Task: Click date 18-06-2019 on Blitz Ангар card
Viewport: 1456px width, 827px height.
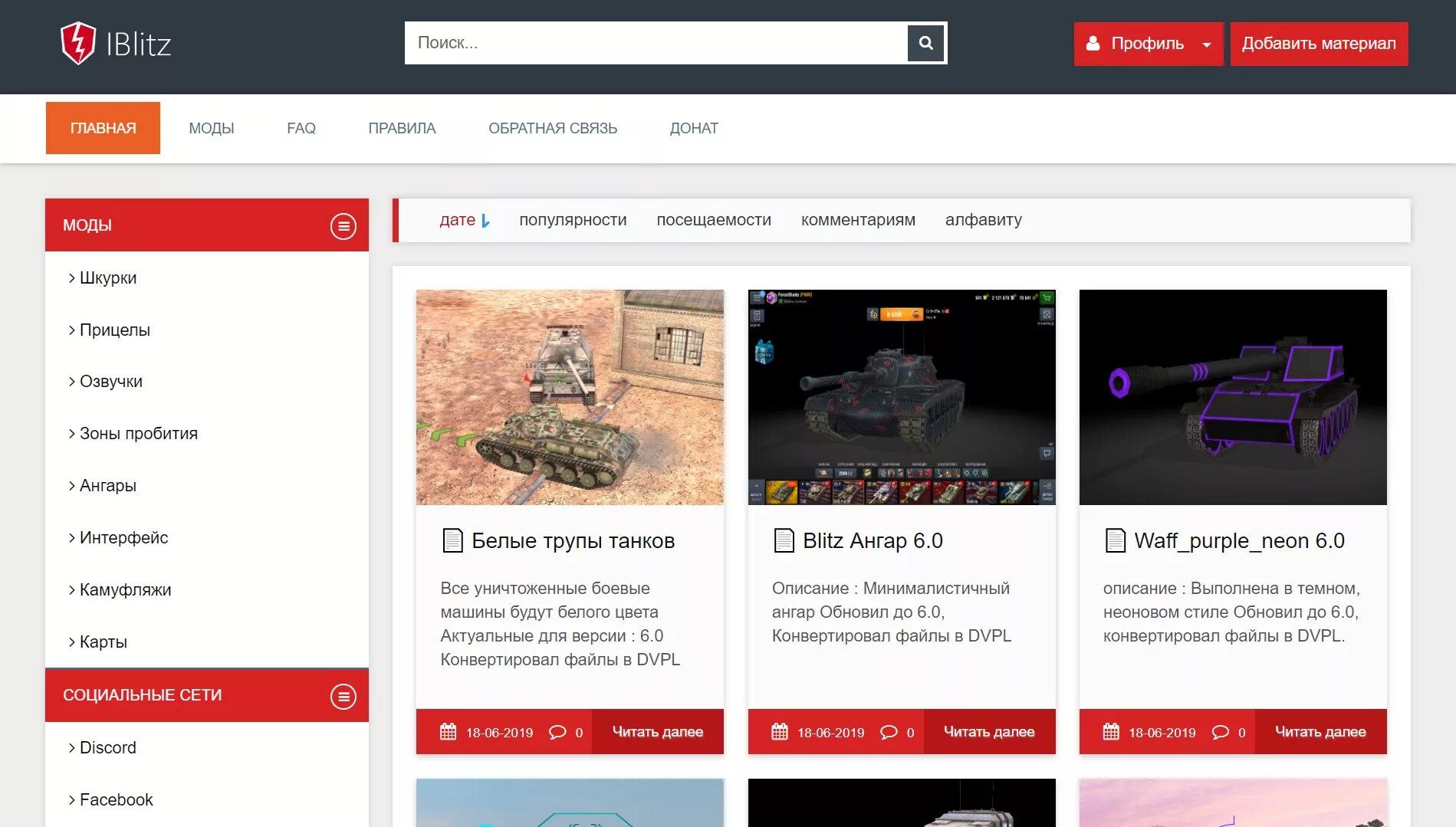Action: click(x=830, y=733)
